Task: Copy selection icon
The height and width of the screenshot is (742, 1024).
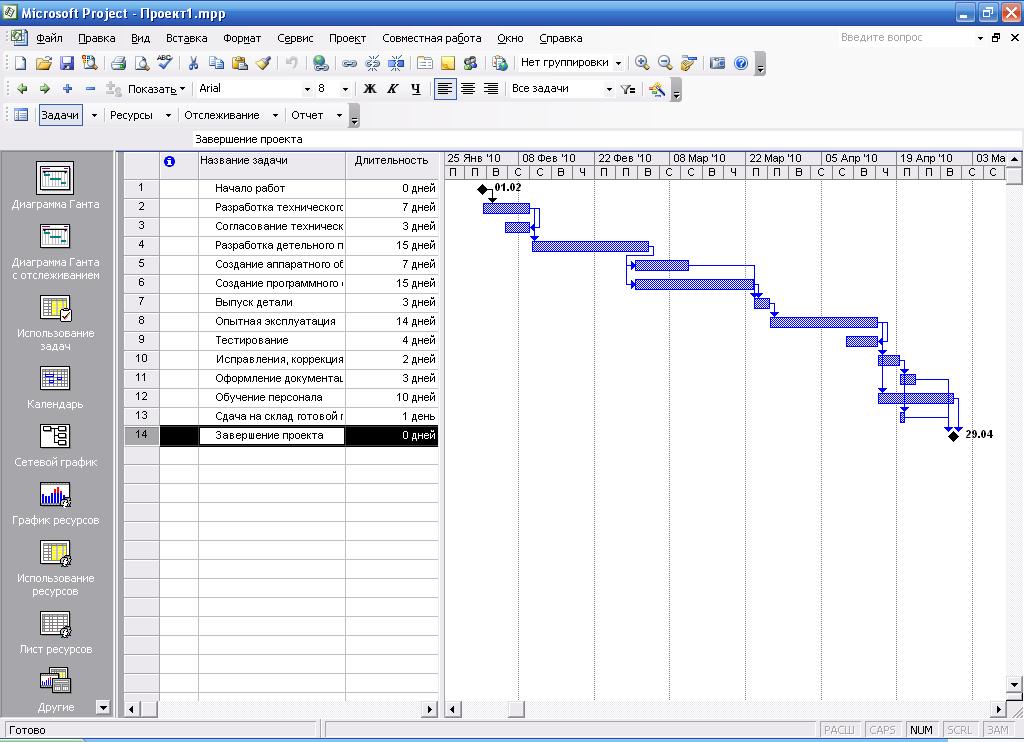Action: [x=216, y=63]
